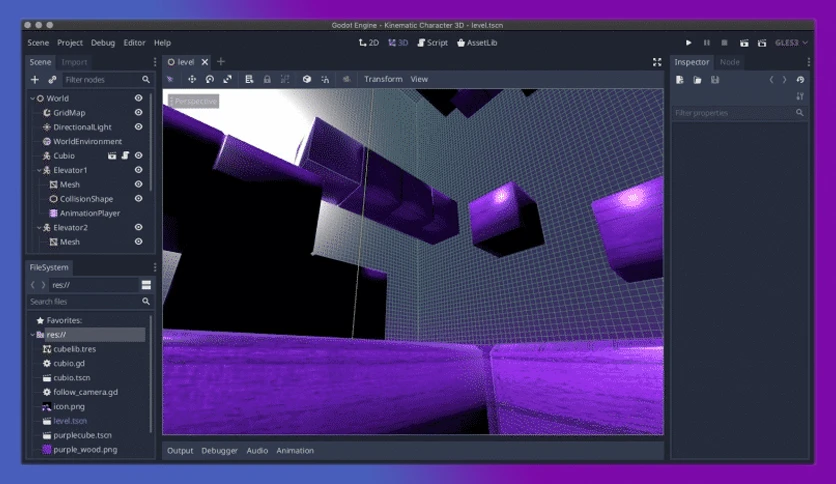
Task: Select the Select Mode tool in viewport toolbar
Action: pyautogui.click(x=170, y=79)
